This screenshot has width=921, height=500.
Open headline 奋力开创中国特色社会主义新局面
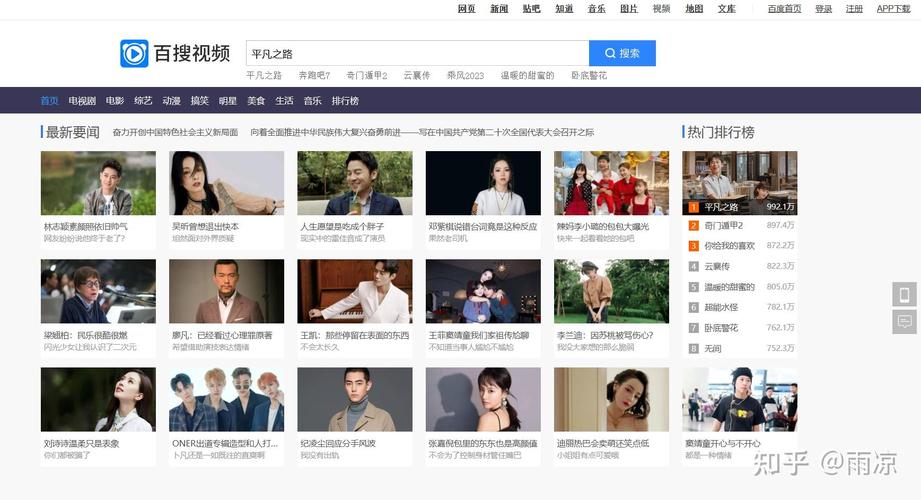(x=175, y=132)
